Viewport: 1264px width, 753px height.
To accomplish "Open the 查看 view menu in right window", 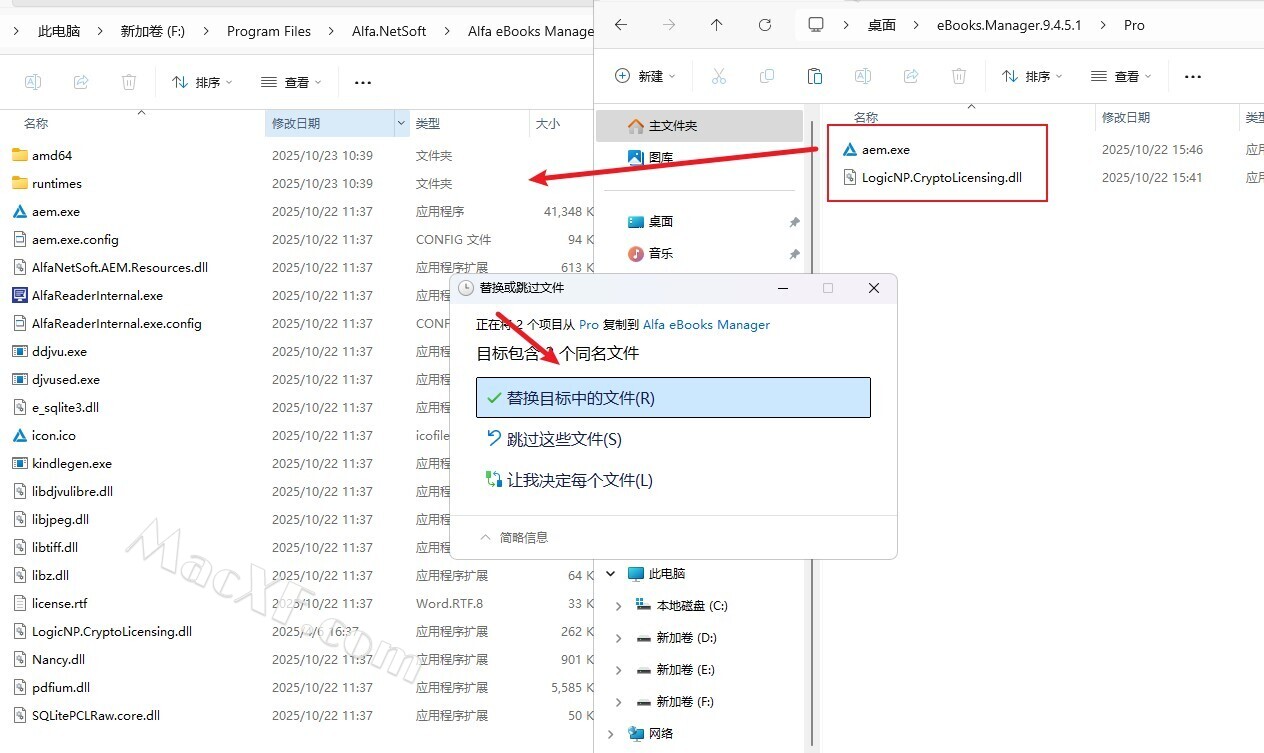I will tap(1121, 76).
